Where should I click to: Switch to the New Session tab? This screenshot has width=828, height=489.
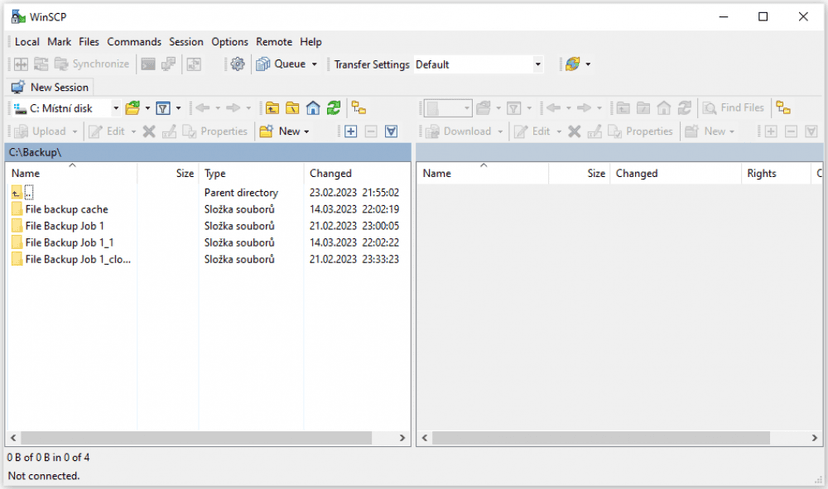click(50, 87)
